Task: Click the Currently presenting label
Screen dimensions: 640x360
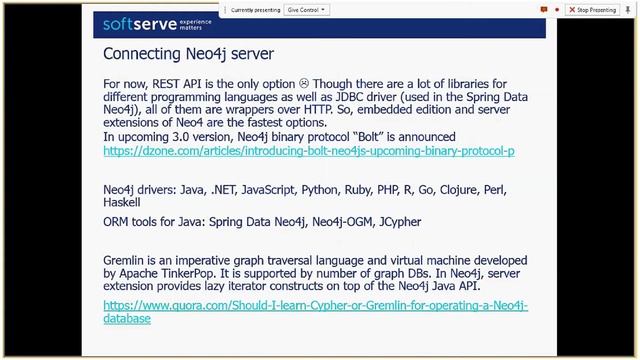Action: tap(256, 10)
